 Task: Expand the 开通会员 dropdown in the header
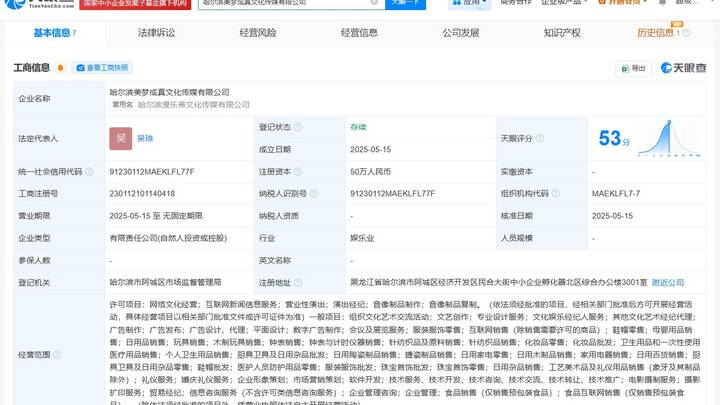pyautogui.click(x=622, y=3)
